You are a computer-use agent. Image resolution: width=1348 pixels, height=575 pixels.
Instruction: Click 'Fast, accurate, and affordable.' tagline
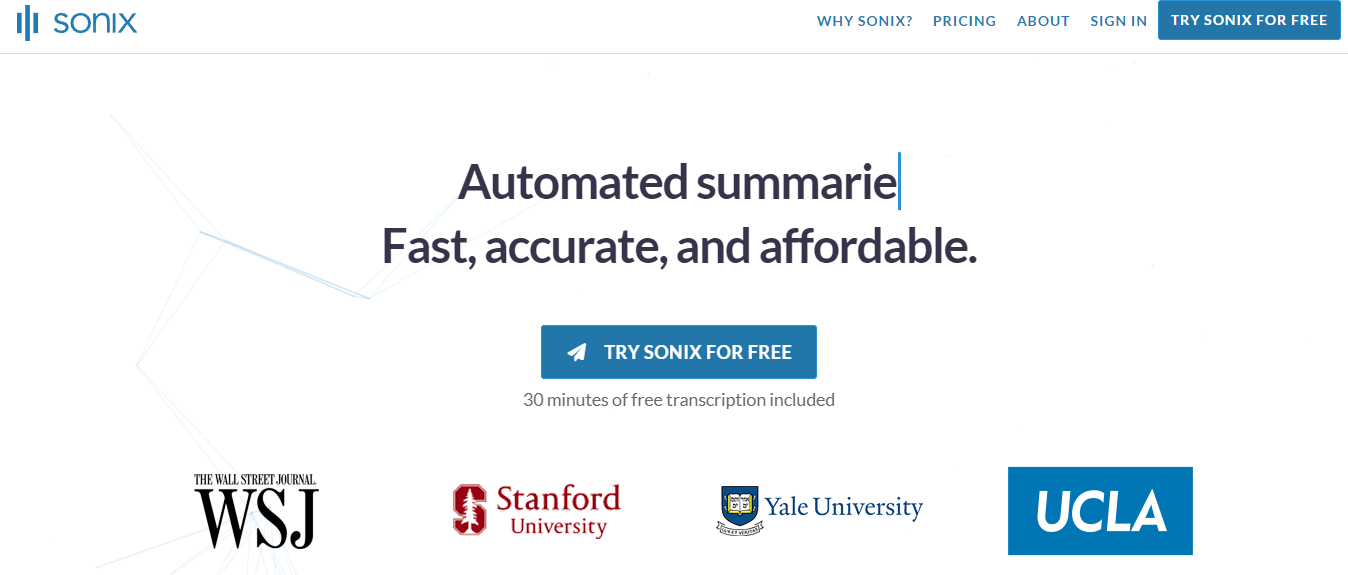(679, 246)
